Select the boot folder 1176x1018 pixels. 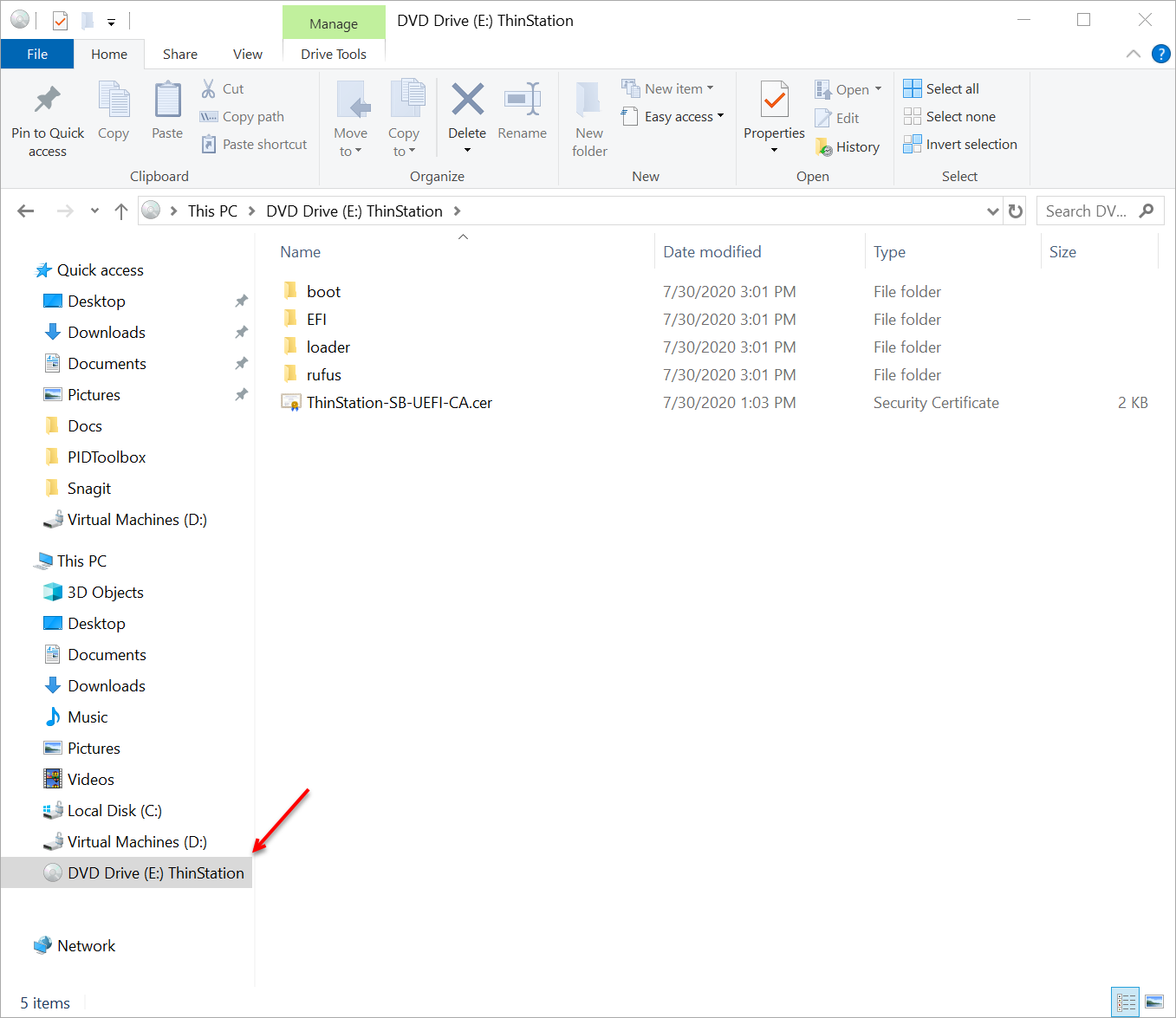click(323, 291)
